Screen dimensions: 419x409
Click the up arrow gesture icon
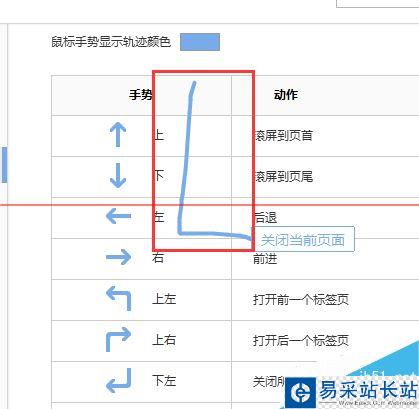(x=118, y=135)
